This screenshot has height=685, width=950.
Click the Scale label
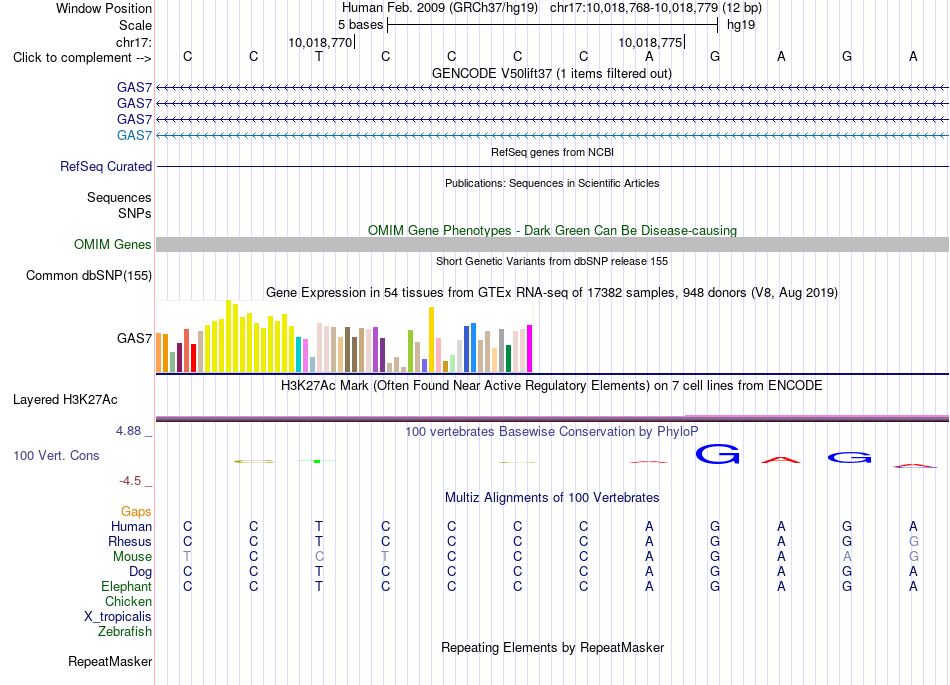pos(135,25)
